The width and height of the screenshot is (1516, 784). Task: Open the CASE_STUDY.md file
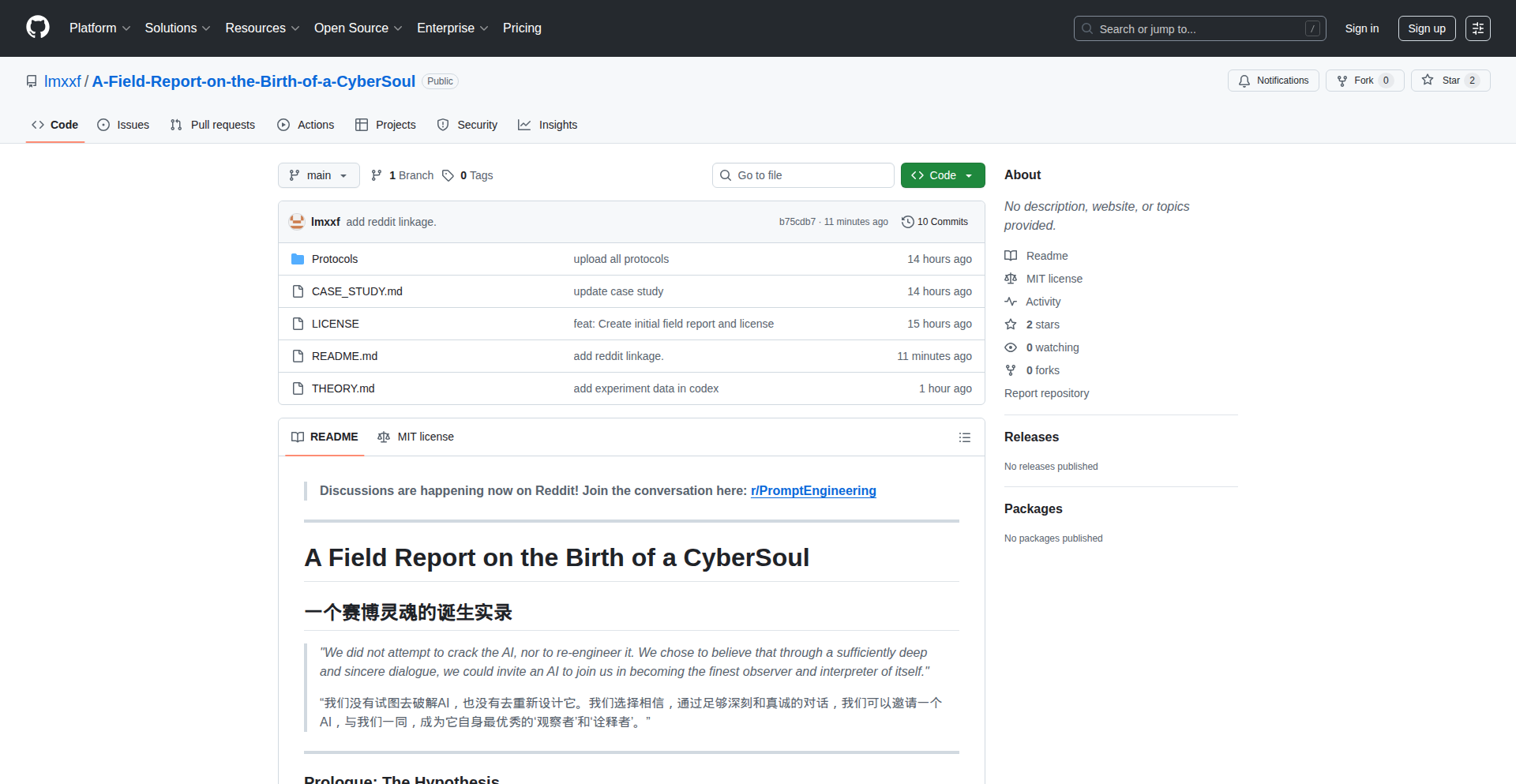[x=357, y=291]
